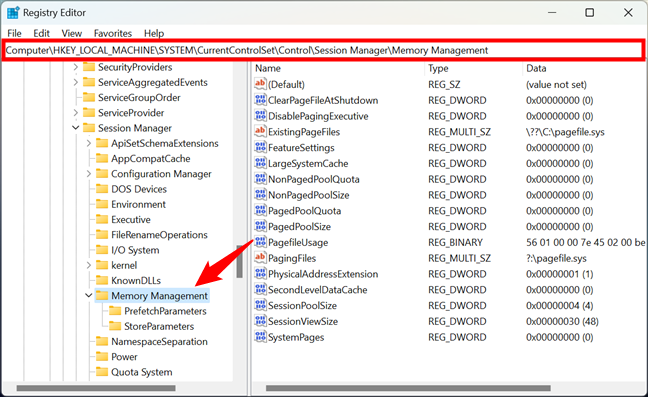Expand the kernel key
The width and height of the screenshot is (648, 397).
click(x=89, y=265)
